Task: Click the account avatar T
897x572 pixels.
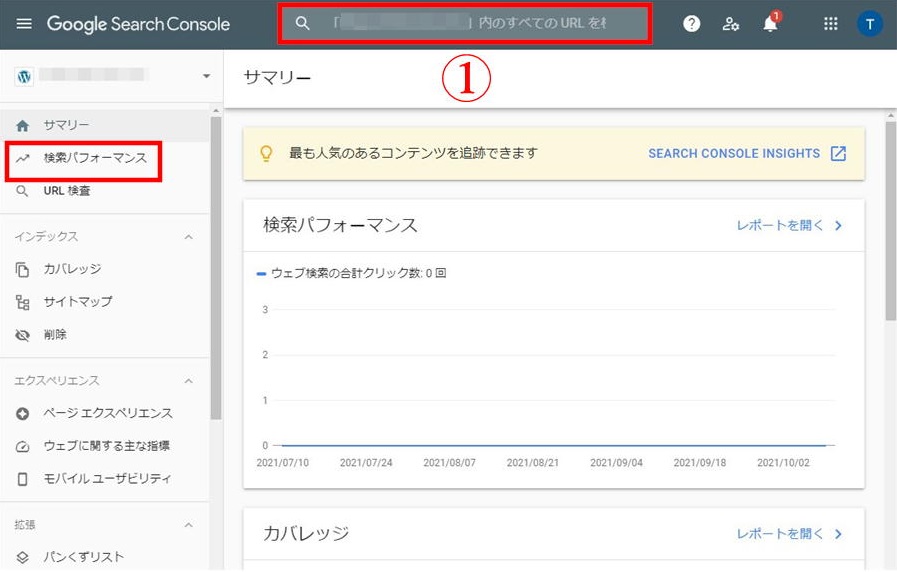Action: pos(870,24)
